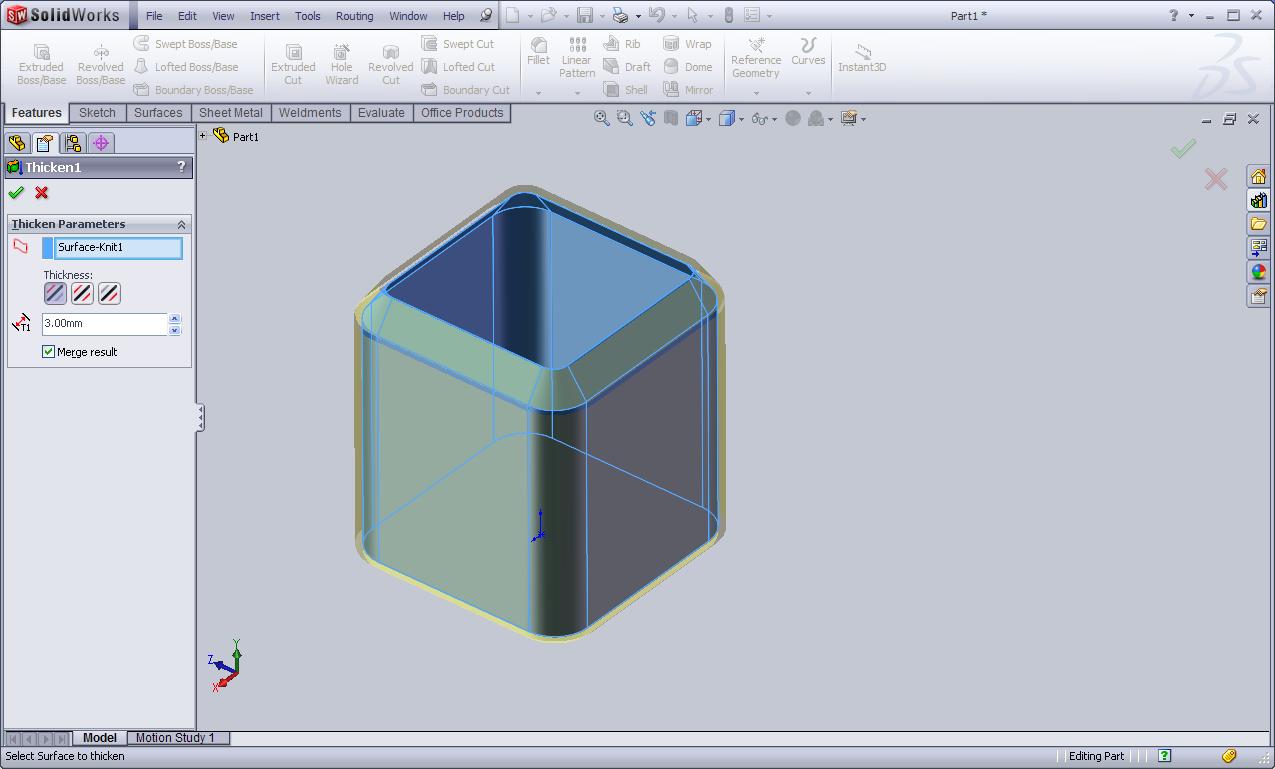Open the DimXpertManager target icon tab
Viewport: 1275px width, 769px height.
pyautogui.click(x=101, y=143)
